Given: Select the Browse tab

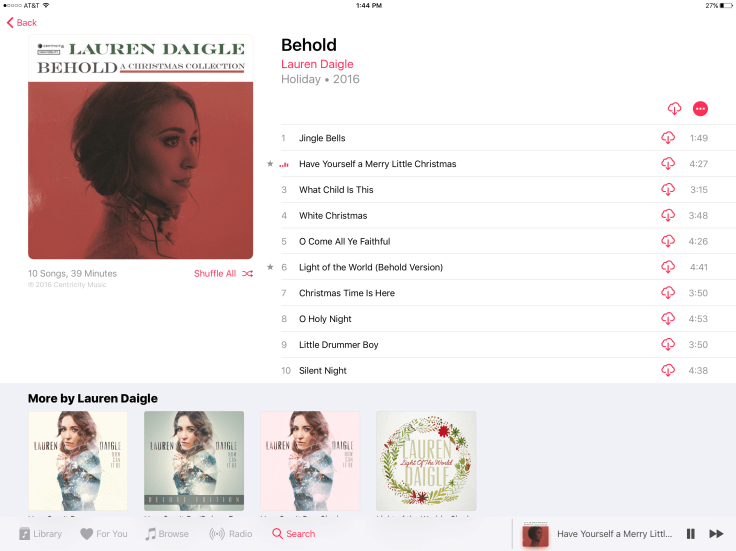Looking at the screenshot, I should tap(167, 534).
